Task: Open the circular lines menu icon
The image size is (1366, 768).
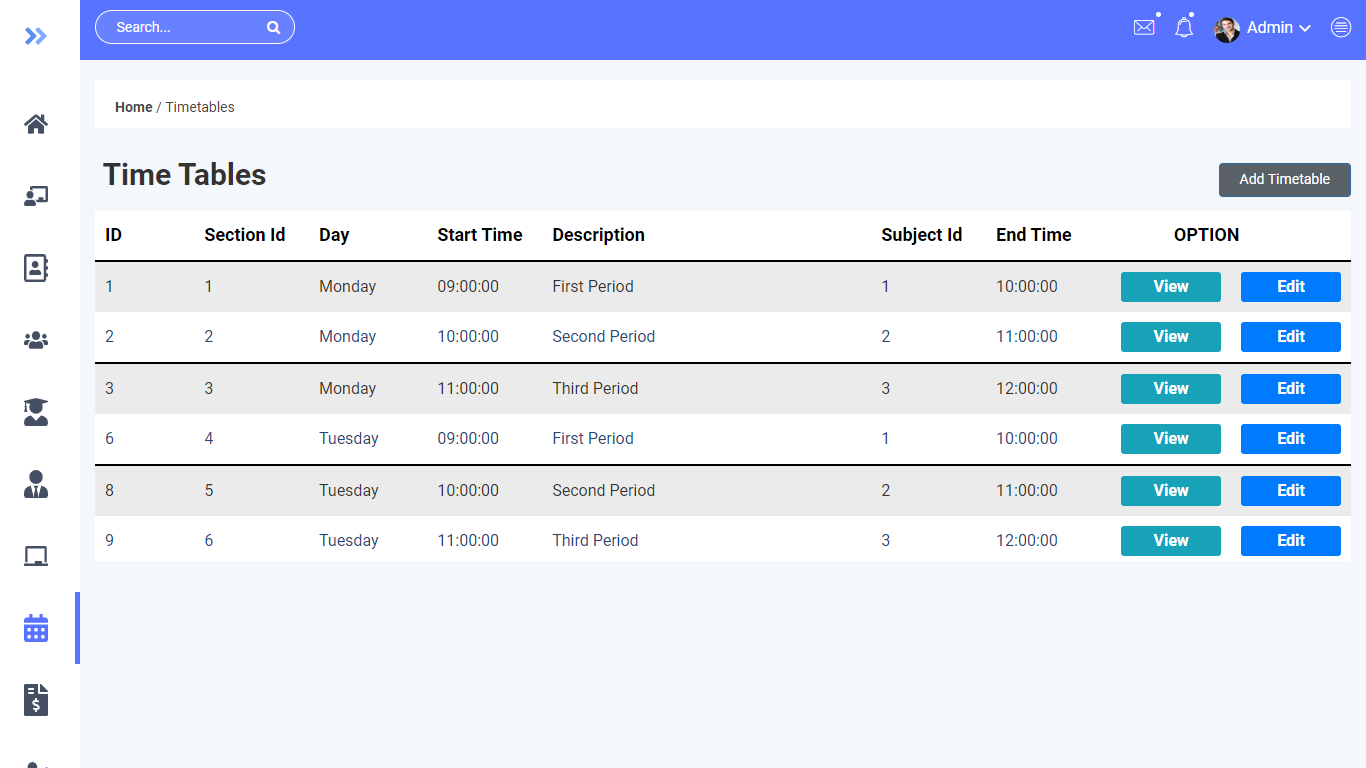Action: tap(1341, 28)
